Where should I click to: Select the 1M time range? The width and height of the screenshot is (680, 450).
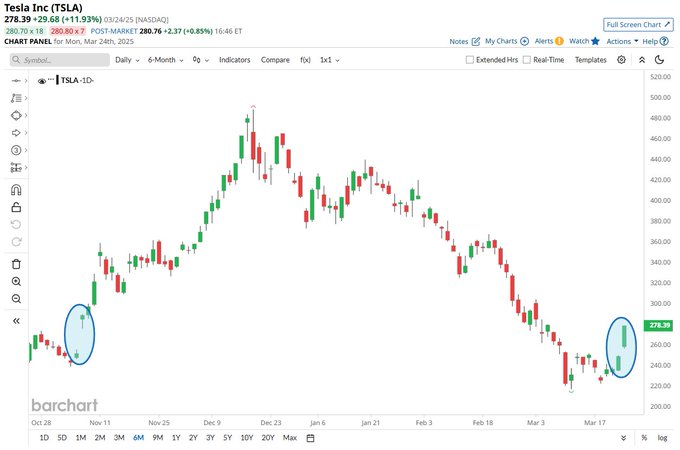point(81,438)
